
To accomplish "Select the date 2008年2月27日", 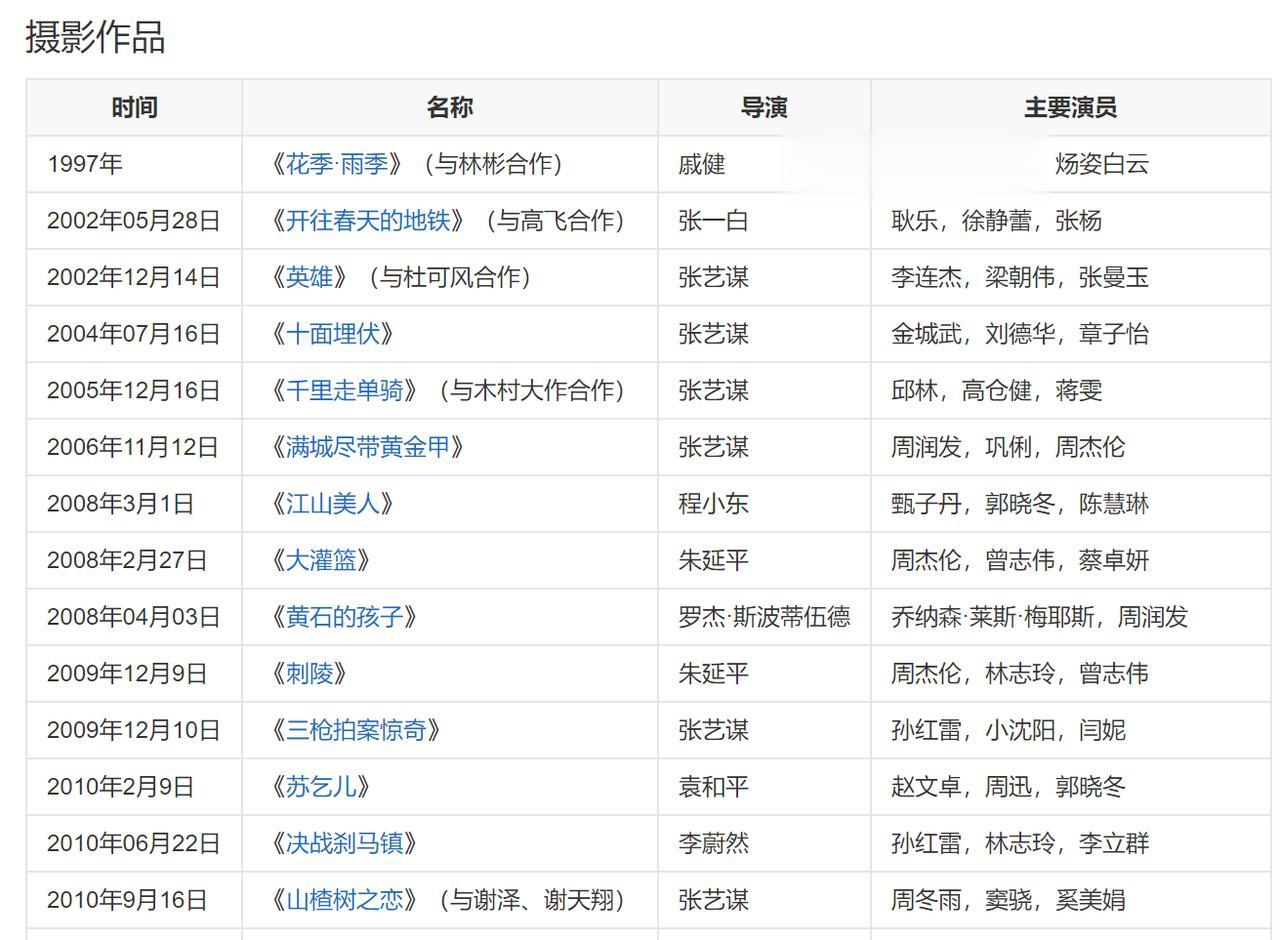I will [127, 560].
